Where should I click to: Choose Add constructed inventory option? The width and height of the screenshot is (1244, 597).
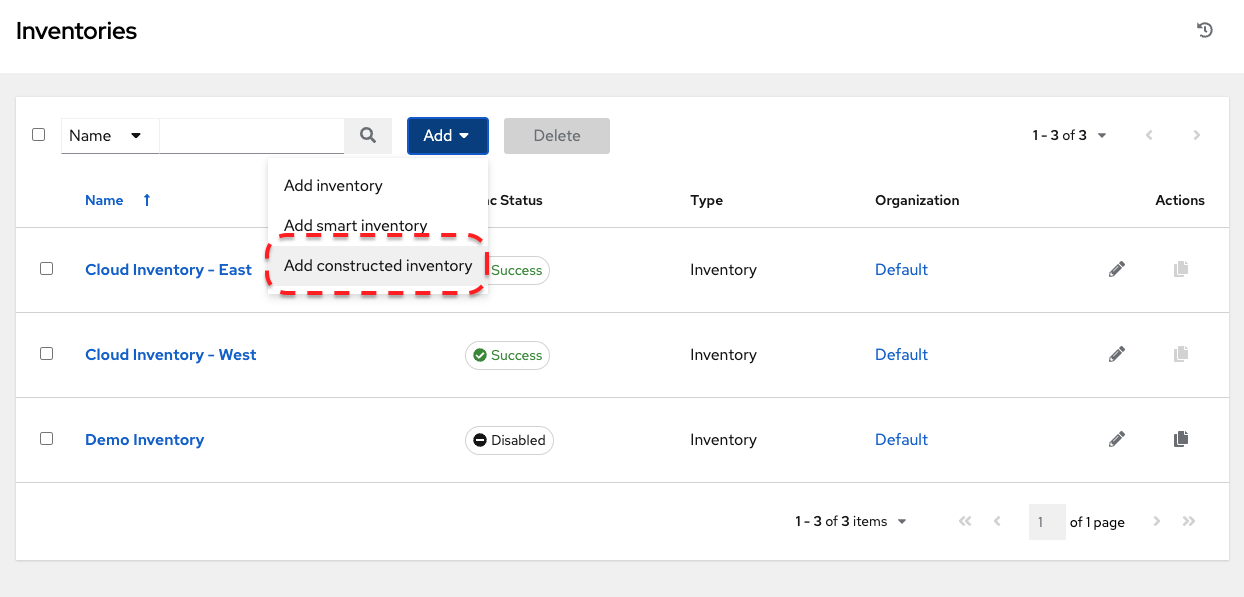point(378,266)
